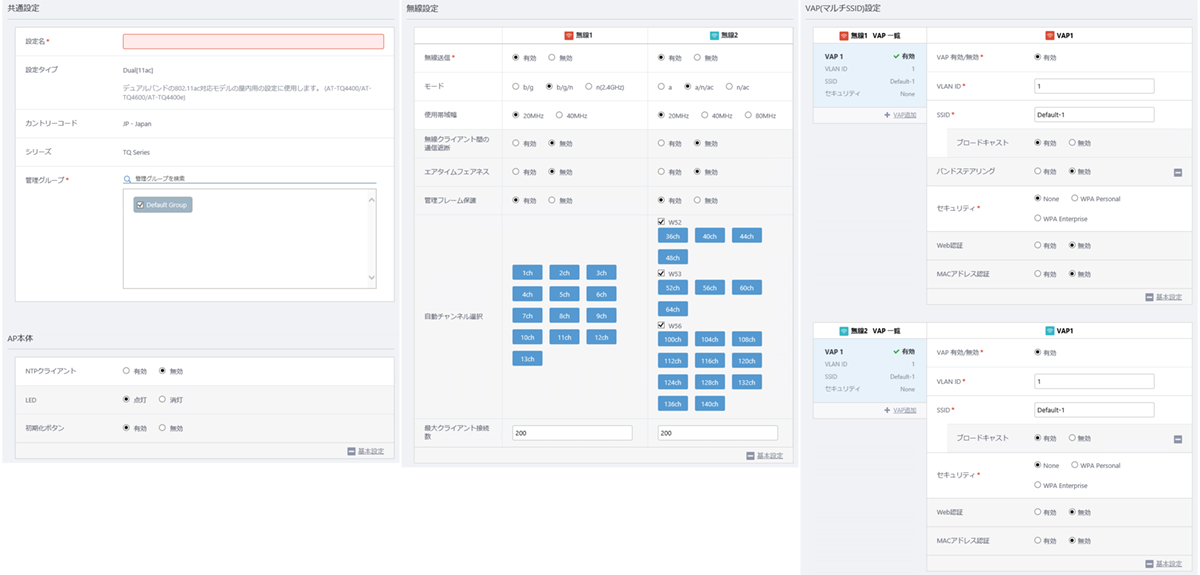
Task: Click the magnifier icon in 管理グループ search
Action: coord(128,178)
